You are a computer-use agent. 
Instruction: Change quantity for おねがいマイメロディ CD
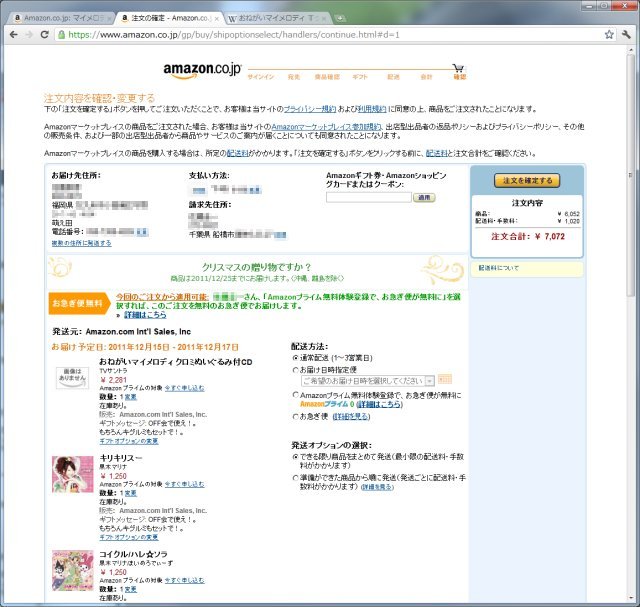point(131,397)
